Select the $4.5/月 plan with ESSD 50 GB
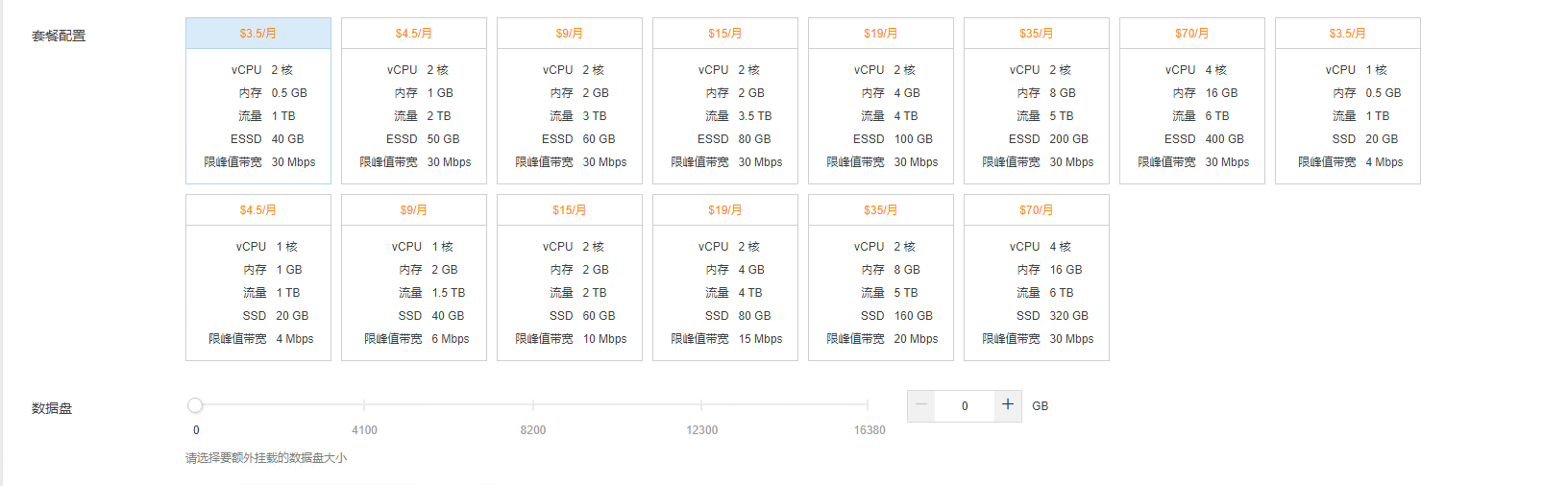Image resolution: width=1568 pixels, height=486 pixels. coord(413,101)
